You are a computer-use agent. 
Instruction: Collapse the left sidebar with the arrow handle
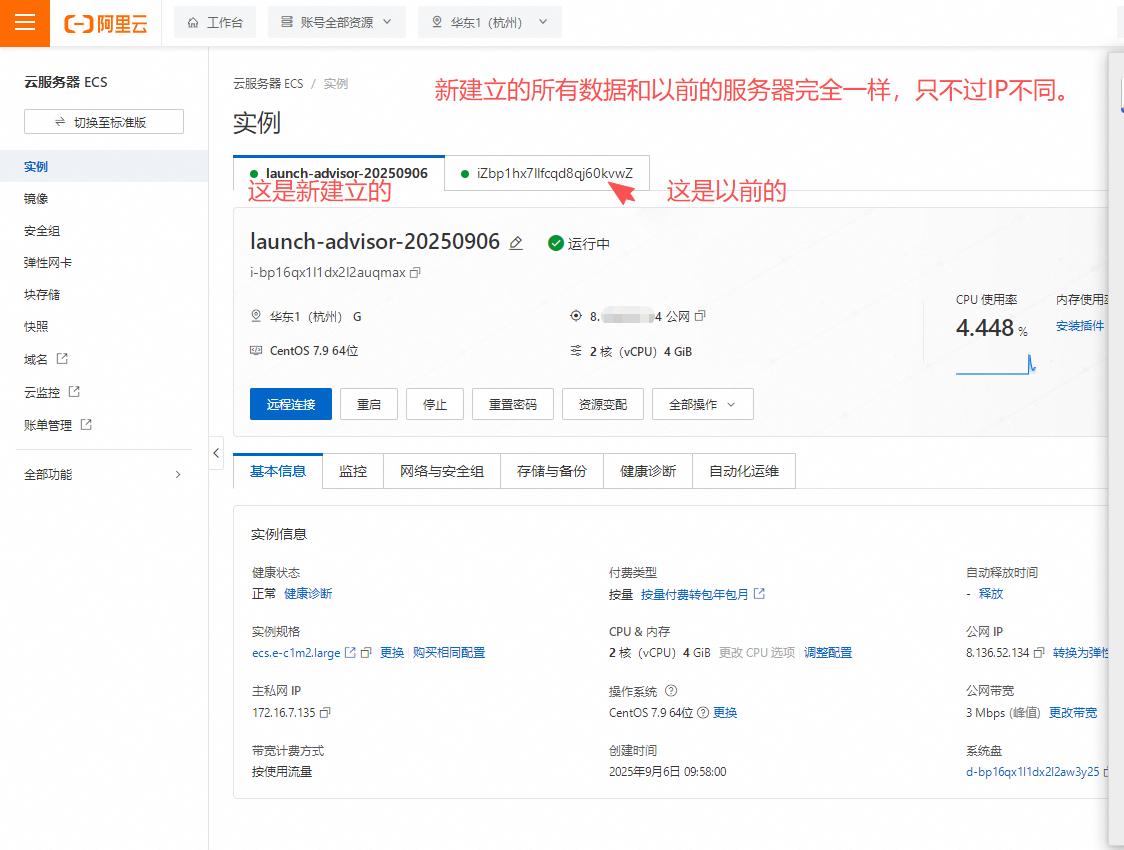pos(217,453)
